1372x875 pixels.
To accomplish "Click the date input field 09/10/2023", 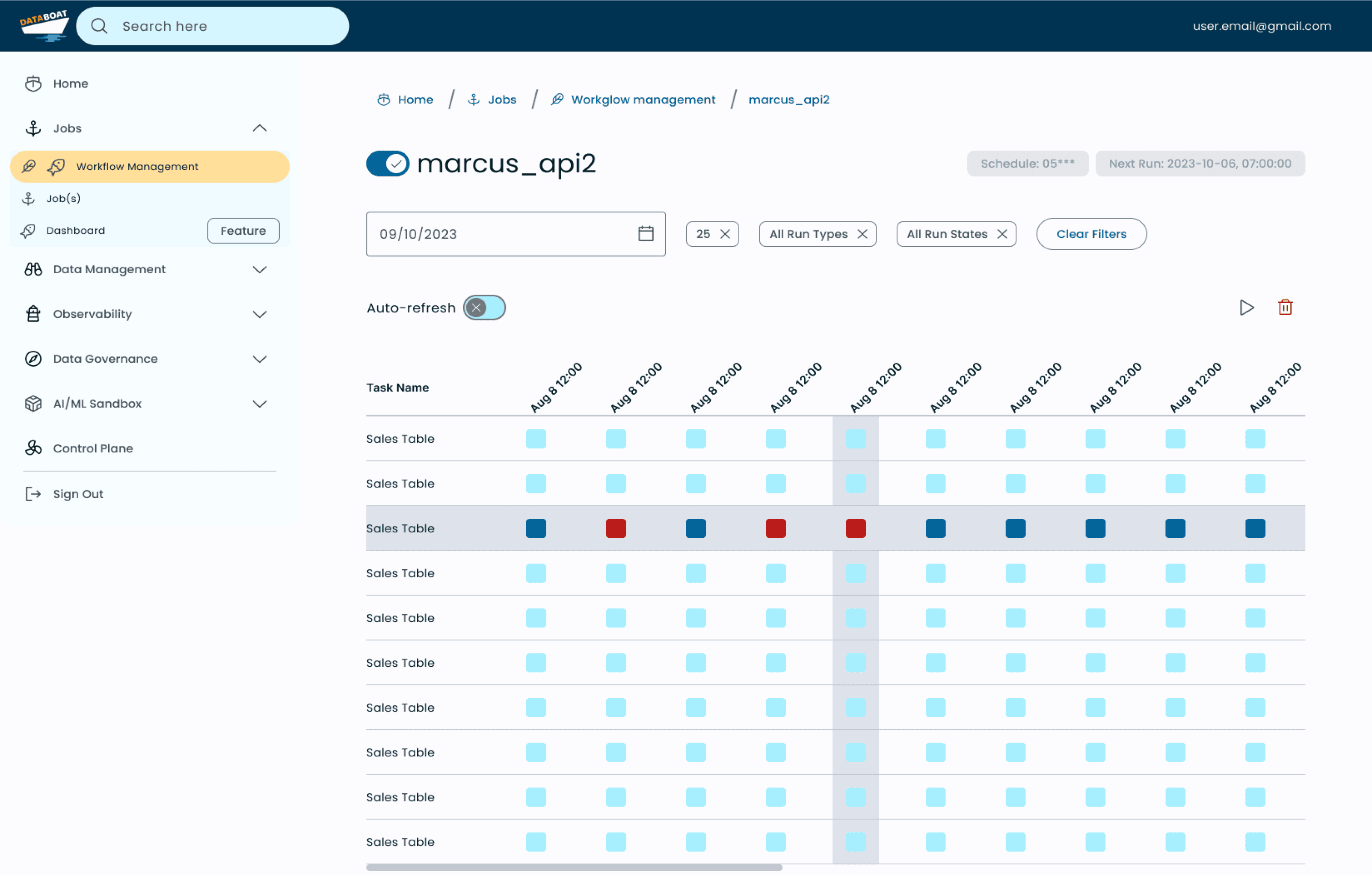I will coord(516,234).
